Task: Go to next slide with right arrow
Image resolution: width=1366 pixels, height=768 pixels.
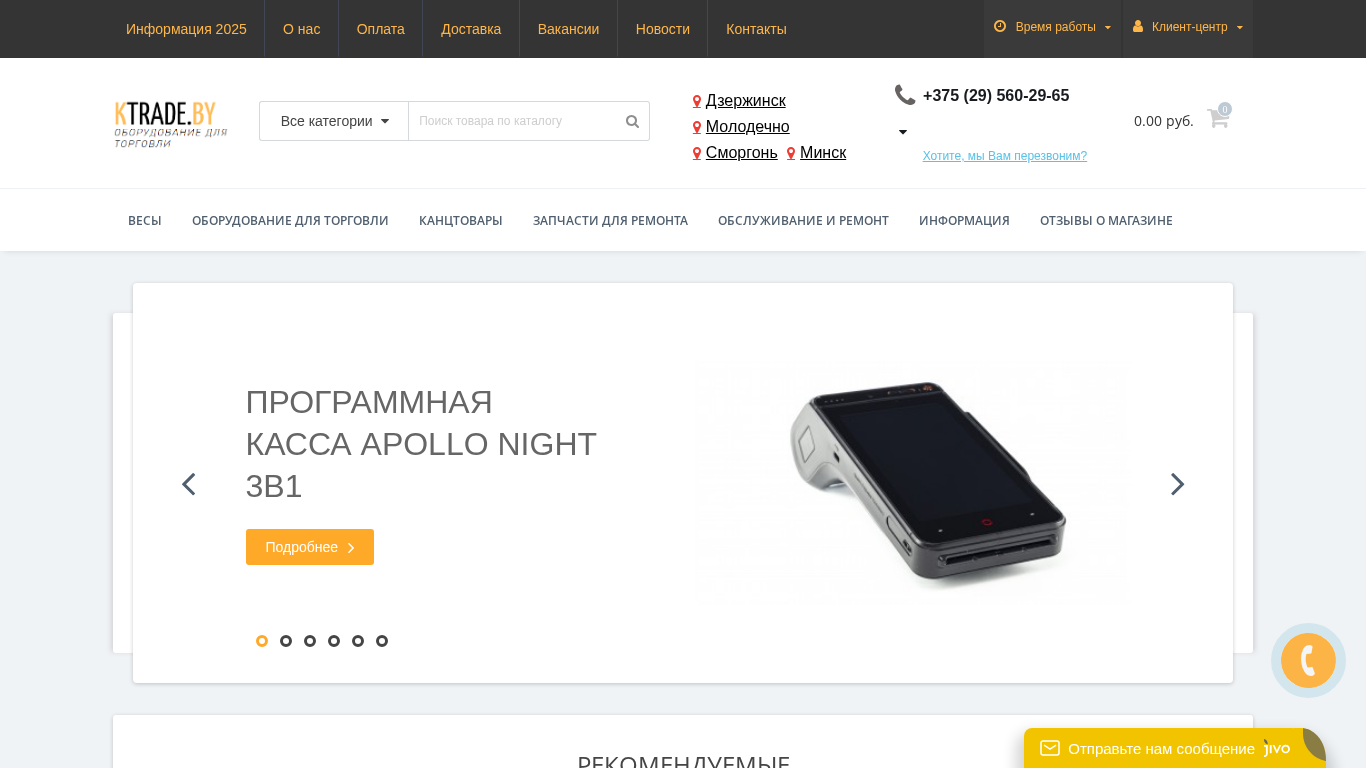Action: [x=1177, y=484]
